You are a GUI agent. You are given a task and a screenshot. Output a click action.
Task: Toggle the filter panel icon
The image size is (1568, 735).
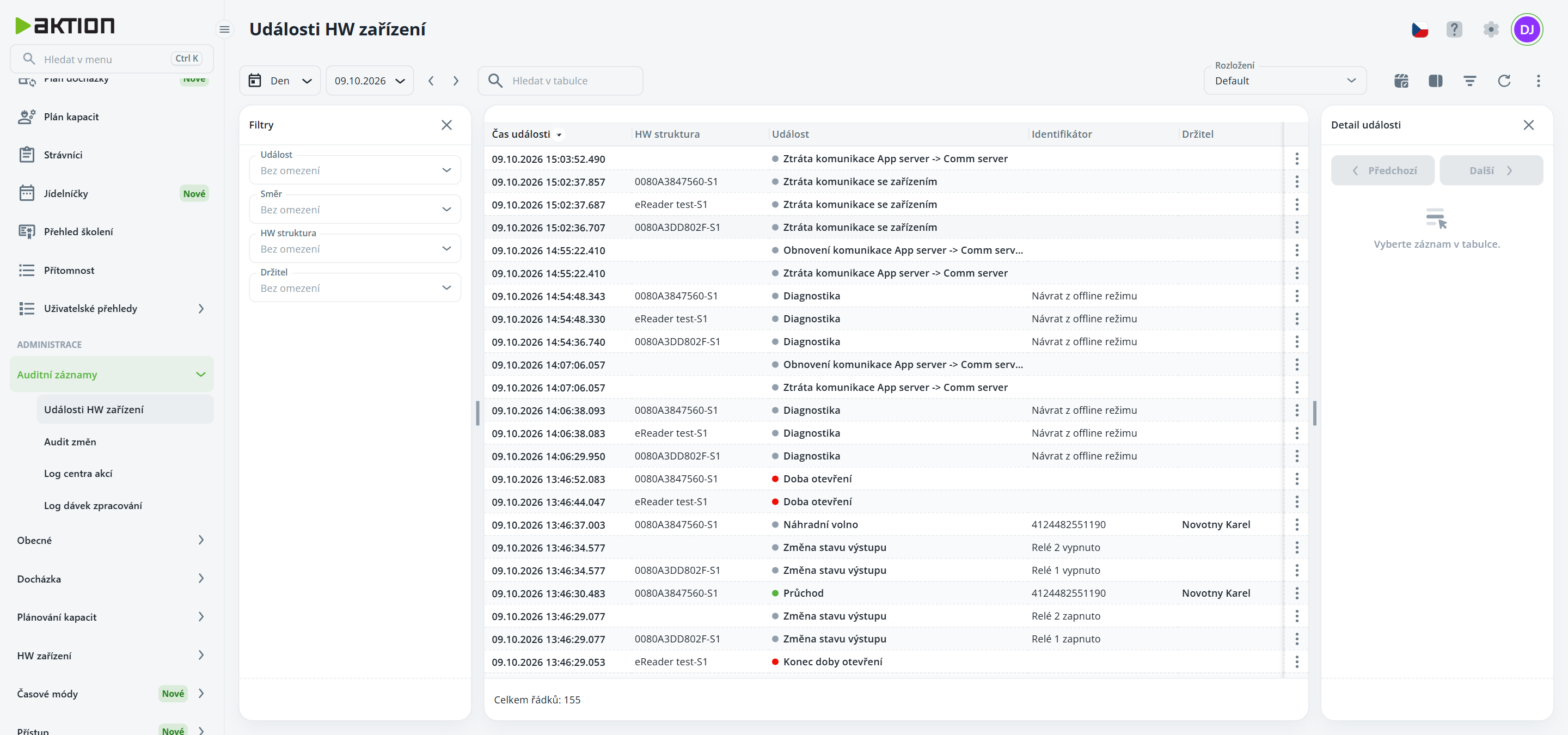coord(1469,81)
